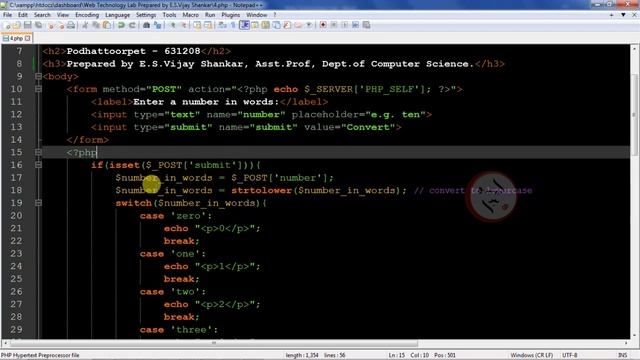Open the document list dropdown triangle beside the menu bar
This screenshot has height=360, width=640.
click(623, 15)
